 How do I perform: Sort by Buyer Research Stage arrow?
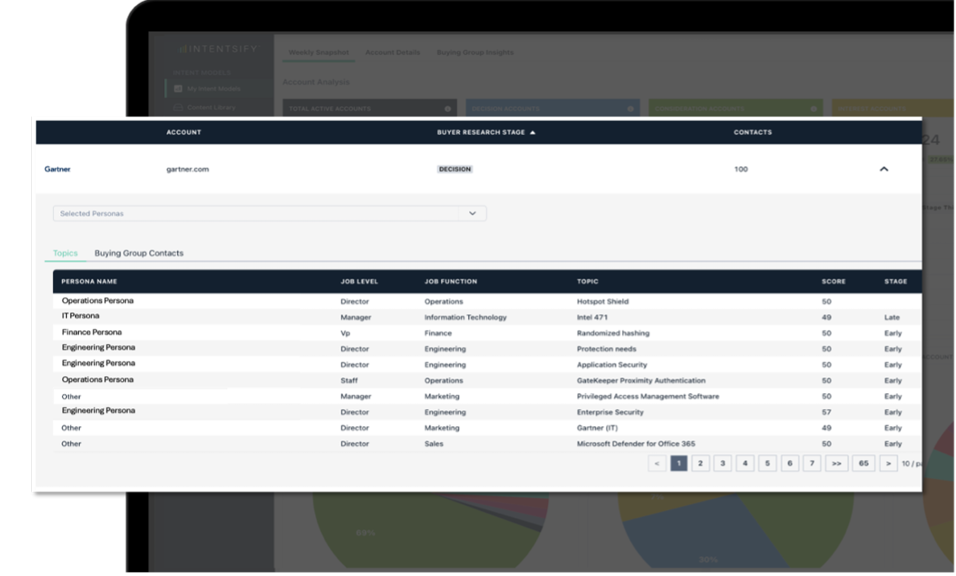tap(533, 133)
